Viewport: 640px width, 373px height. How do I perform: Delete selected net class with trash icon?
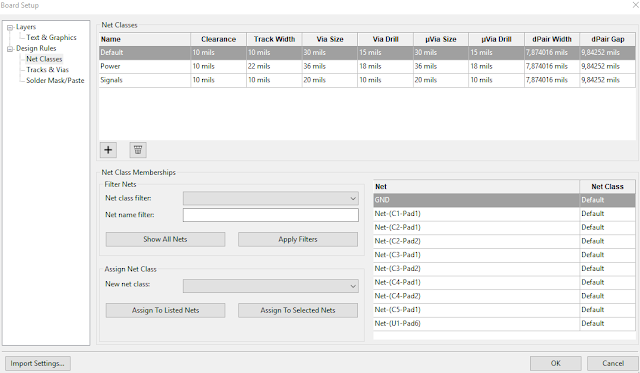[x=138, y=150]
